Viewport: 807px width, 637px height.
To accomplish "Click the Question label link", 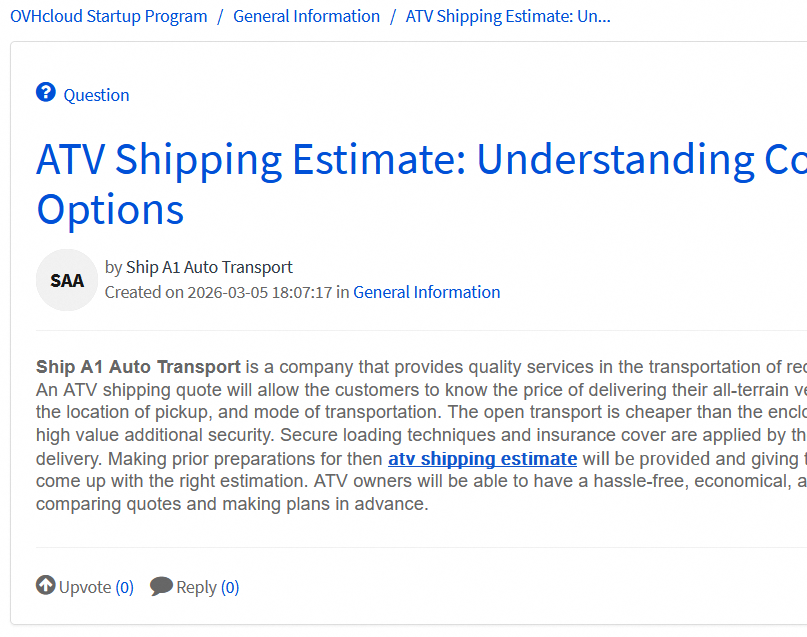I will pos(96,95).
